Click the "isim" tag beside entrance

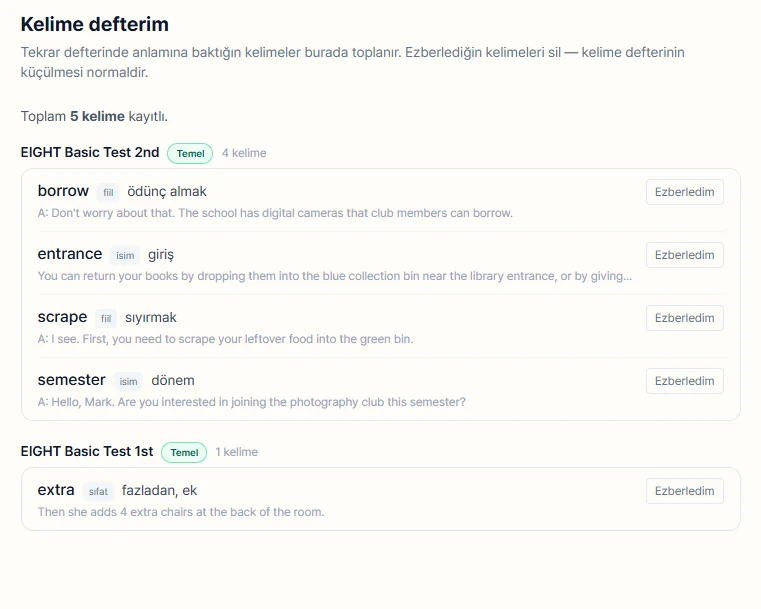point(125,256)
